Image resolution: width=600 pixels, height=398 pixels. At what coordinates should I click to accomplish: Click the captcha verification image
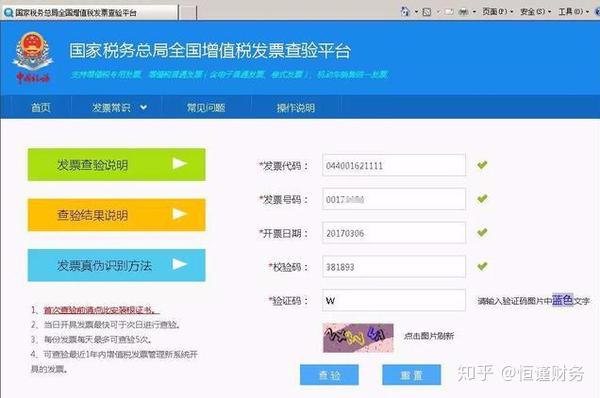[x=358, y=338]
